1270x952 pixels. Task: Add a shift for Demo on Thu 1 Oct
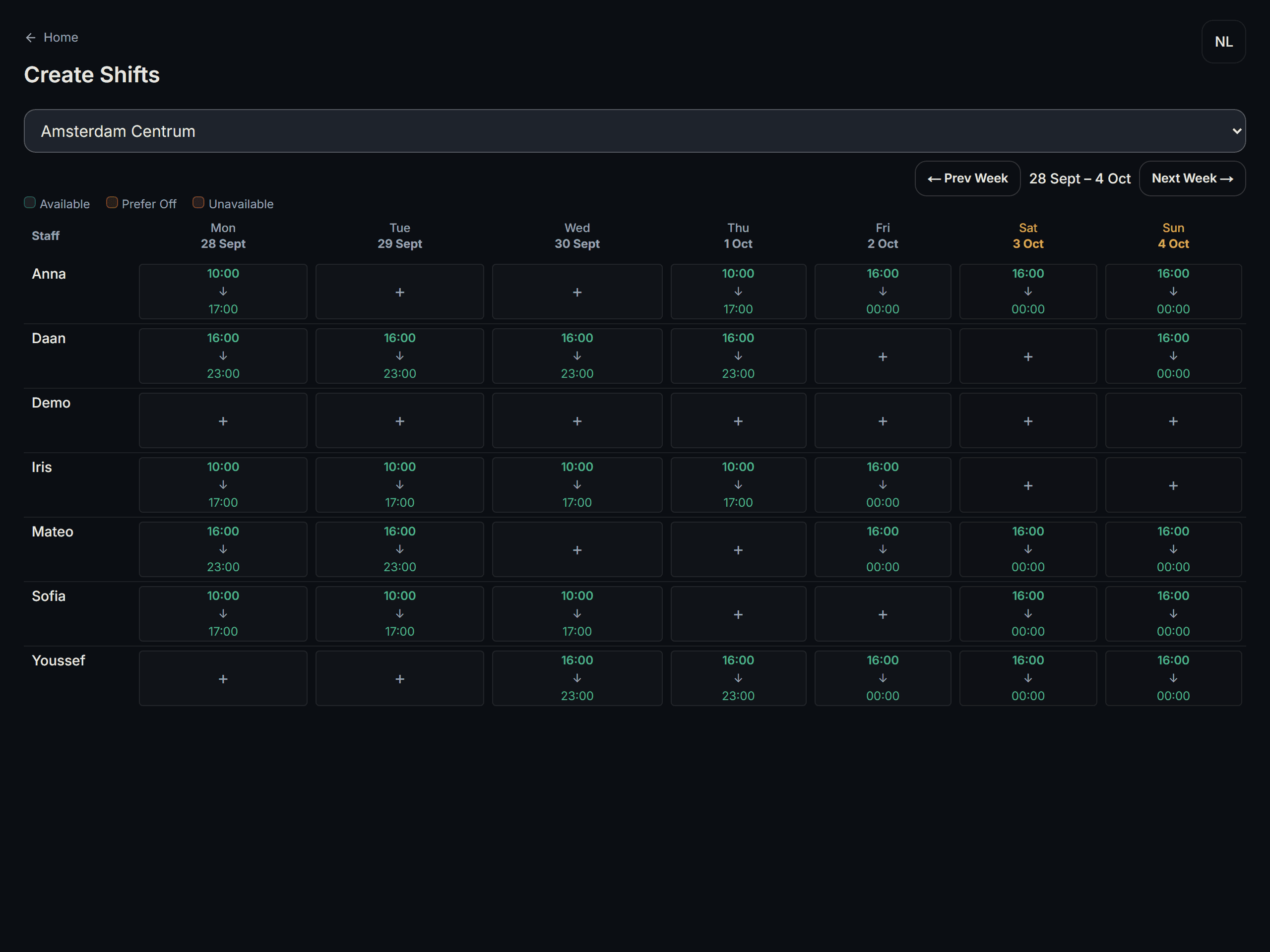click(738, 420)
